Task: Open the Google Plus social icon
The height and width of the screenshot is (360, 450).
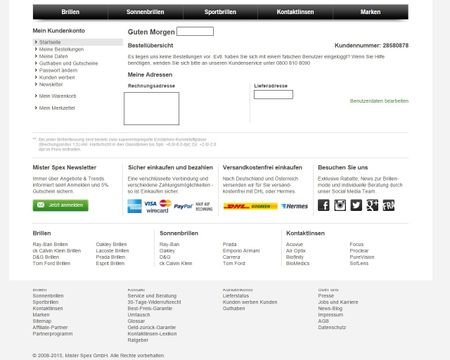Action: click(372, 205)
